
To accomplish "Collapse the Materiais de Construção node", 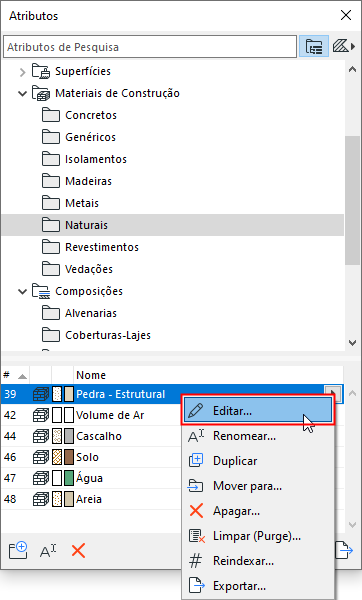I will point(23,93).
